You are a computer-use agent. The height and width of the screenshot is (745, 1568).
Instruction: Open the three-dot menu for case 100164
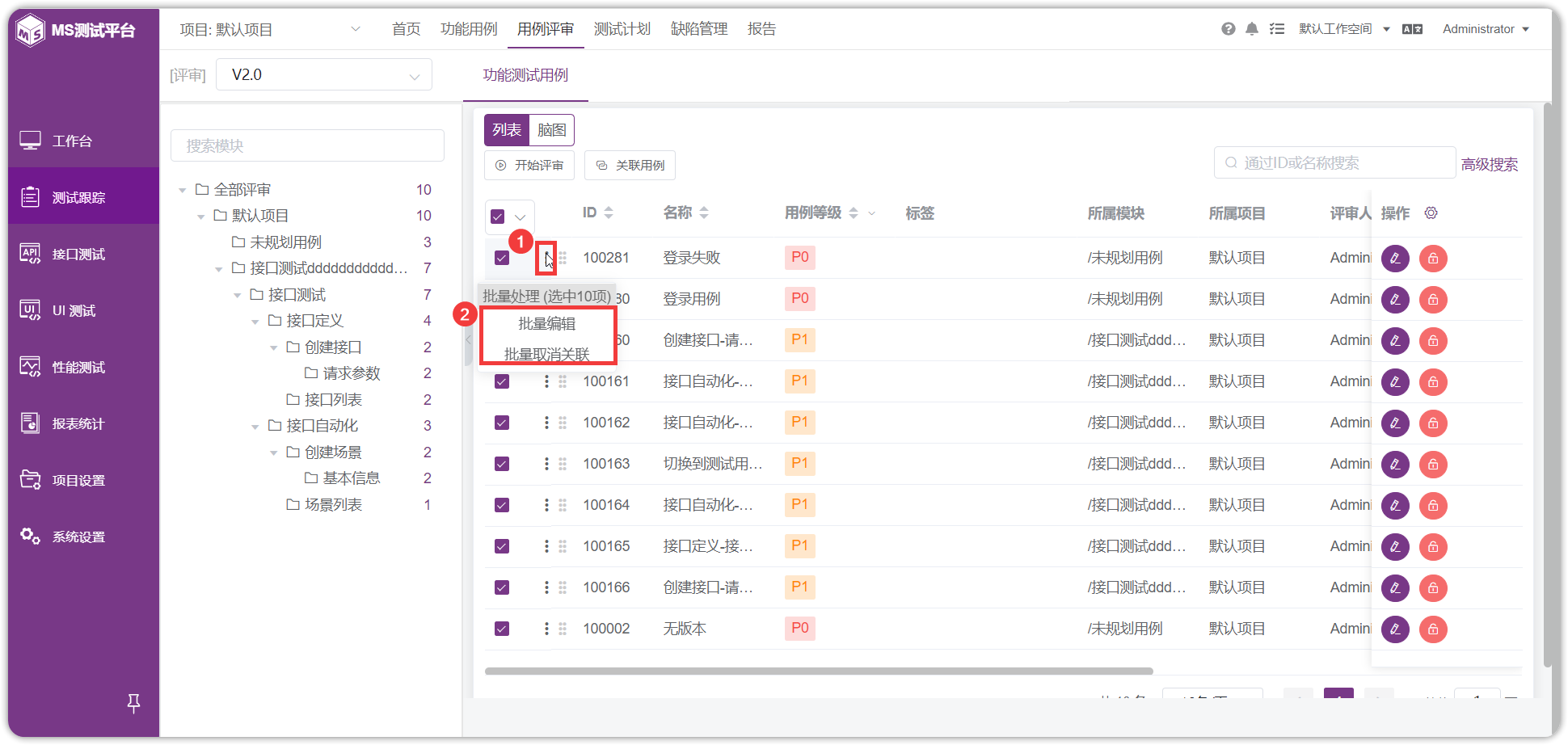[546, 505]
